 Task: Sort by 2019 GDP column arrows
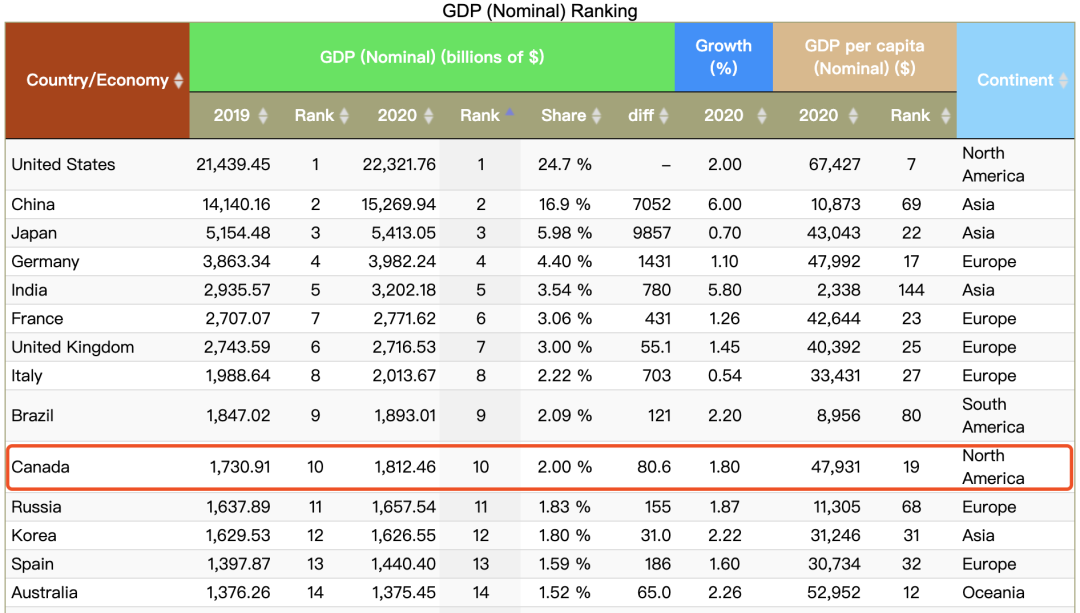pos(263,116)
